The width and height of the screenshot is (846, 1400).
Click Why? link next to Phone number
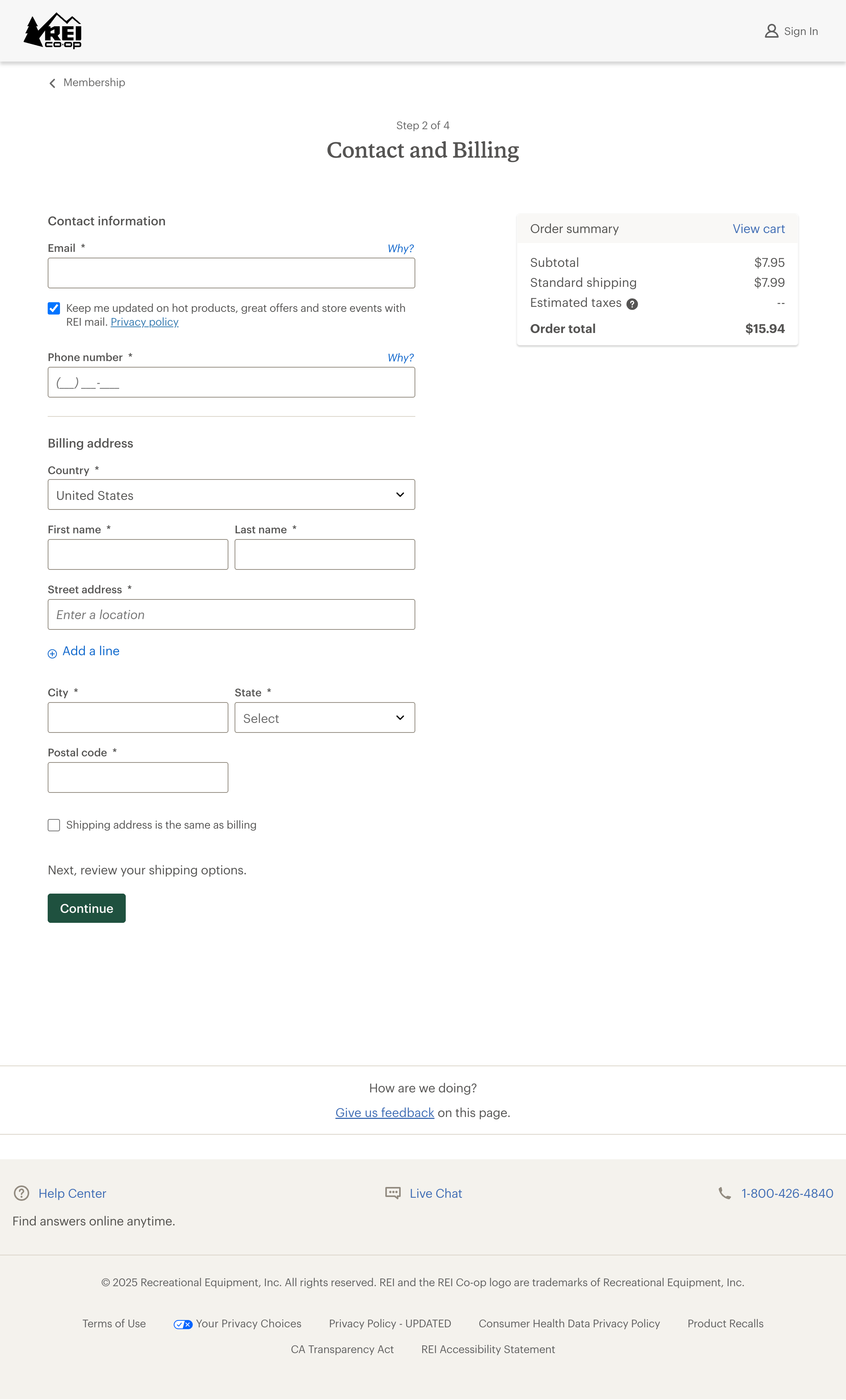click(401, 357)
